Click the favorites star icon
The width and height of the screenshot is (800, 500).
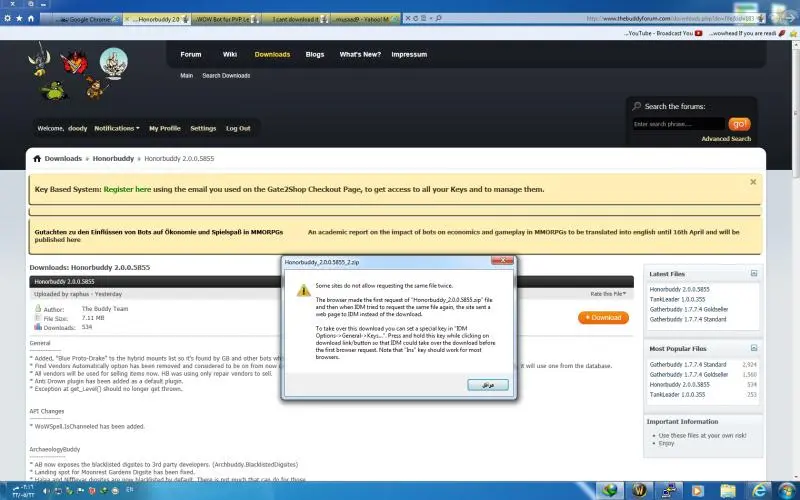(19, 18)
